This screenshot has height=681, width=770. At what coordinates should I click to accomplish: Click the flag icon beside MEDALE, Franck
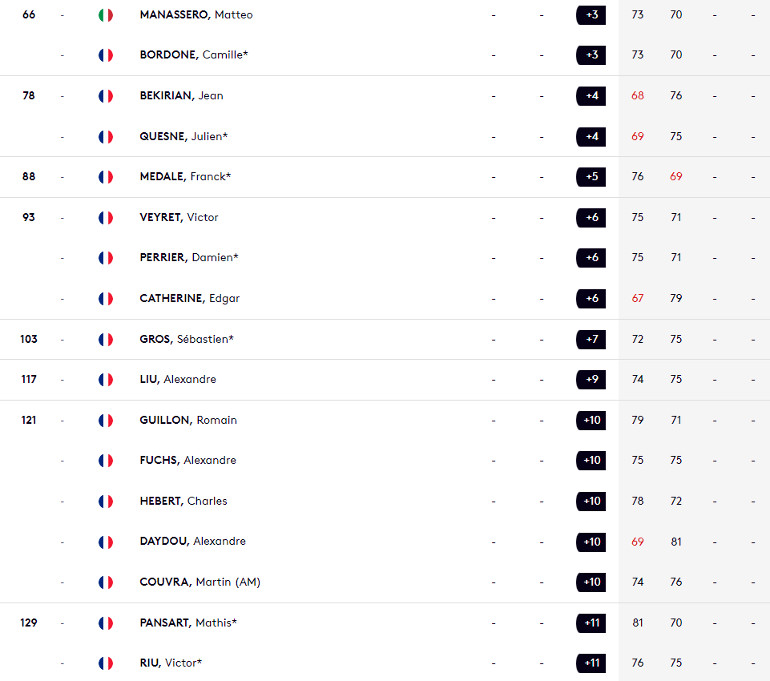[x=106, y=177]
